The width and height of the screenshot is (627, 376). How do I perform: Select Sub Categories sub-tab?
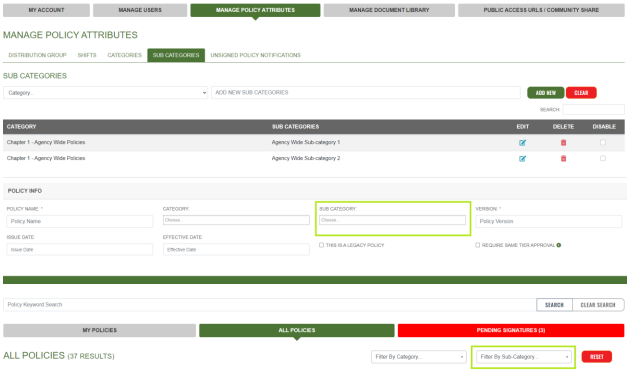176,55
